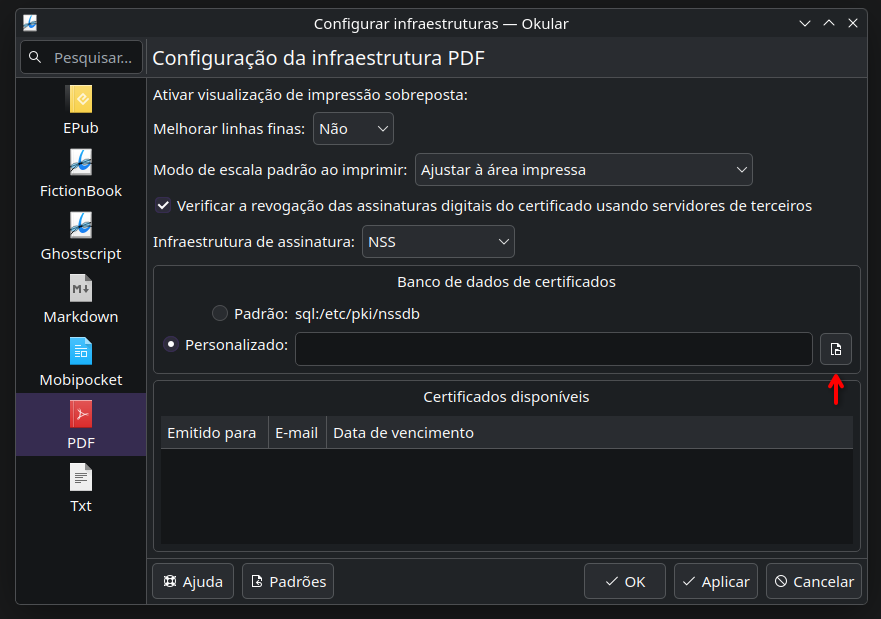881x619 pixels.
Task: Confirm with the OK button
Action: [625, 581]
